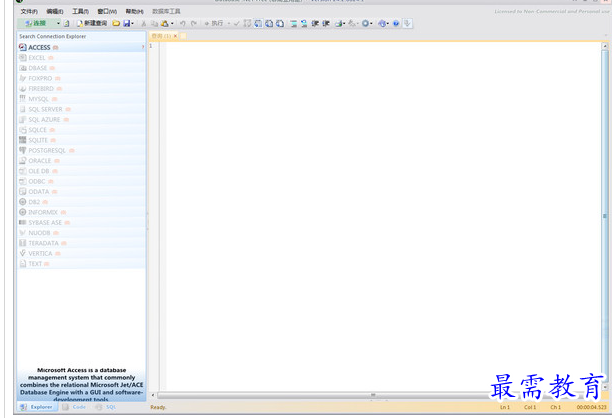Viewport: 612px width, 418px height.
Task: Click the DB2 row icon
Action: tap(23, 202)
